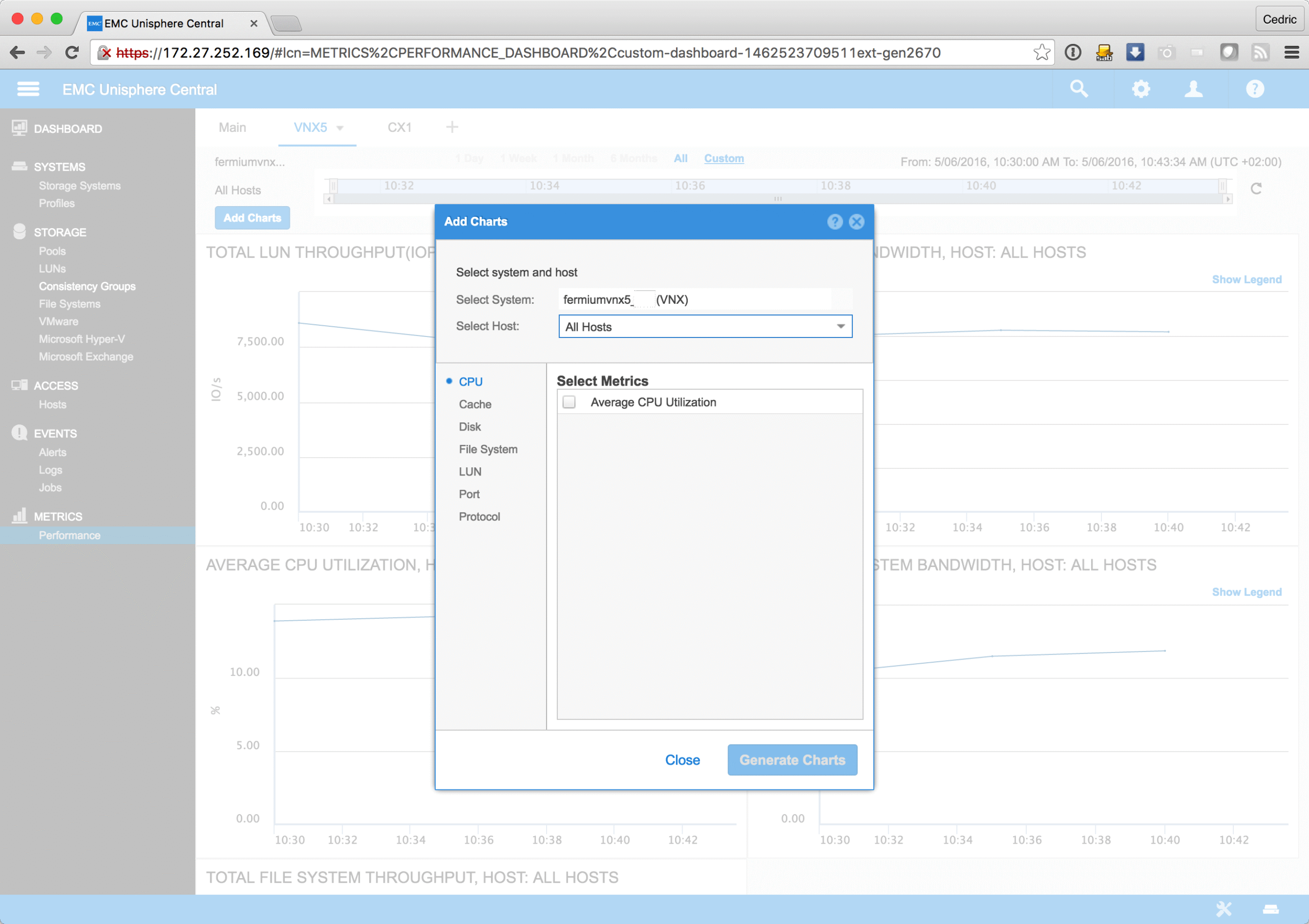Select the CPU metric category
The height and width of the screenshot is (924, 1309).
click(470, 382)
